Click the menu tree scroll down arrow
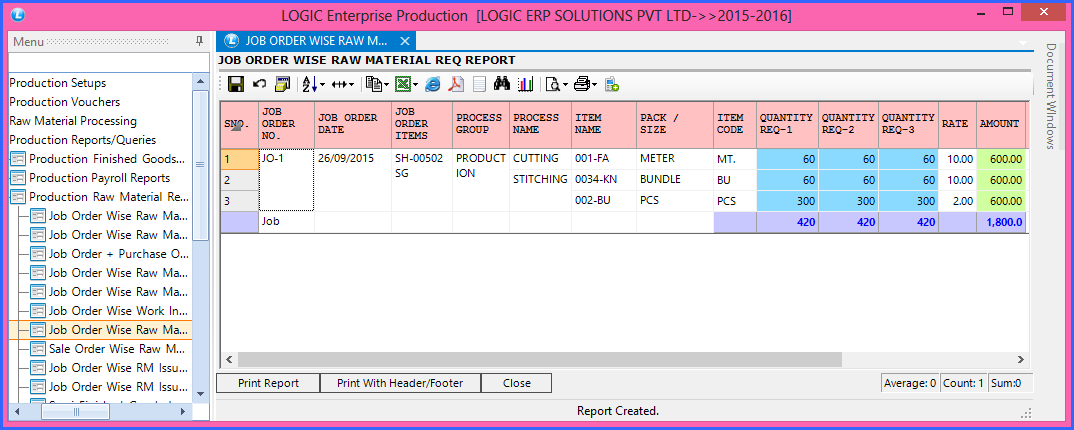 [200, 394]
